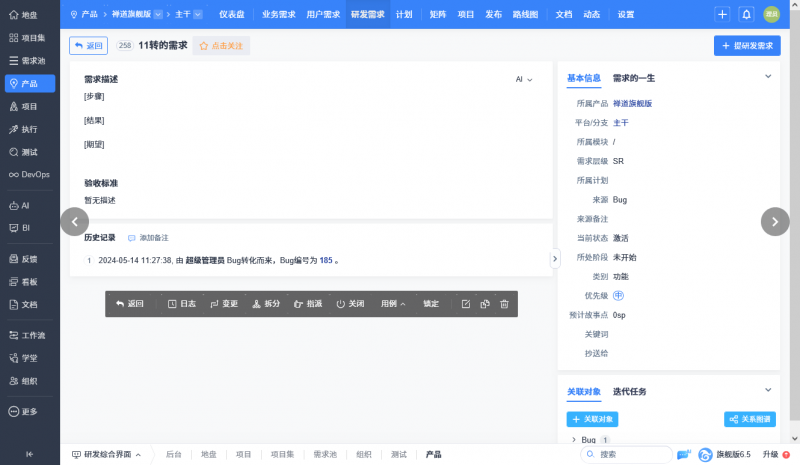This screenshot has height=465, width=800.
Task: Toggle follow with the 点击关注 star
Action: point(220,46)
